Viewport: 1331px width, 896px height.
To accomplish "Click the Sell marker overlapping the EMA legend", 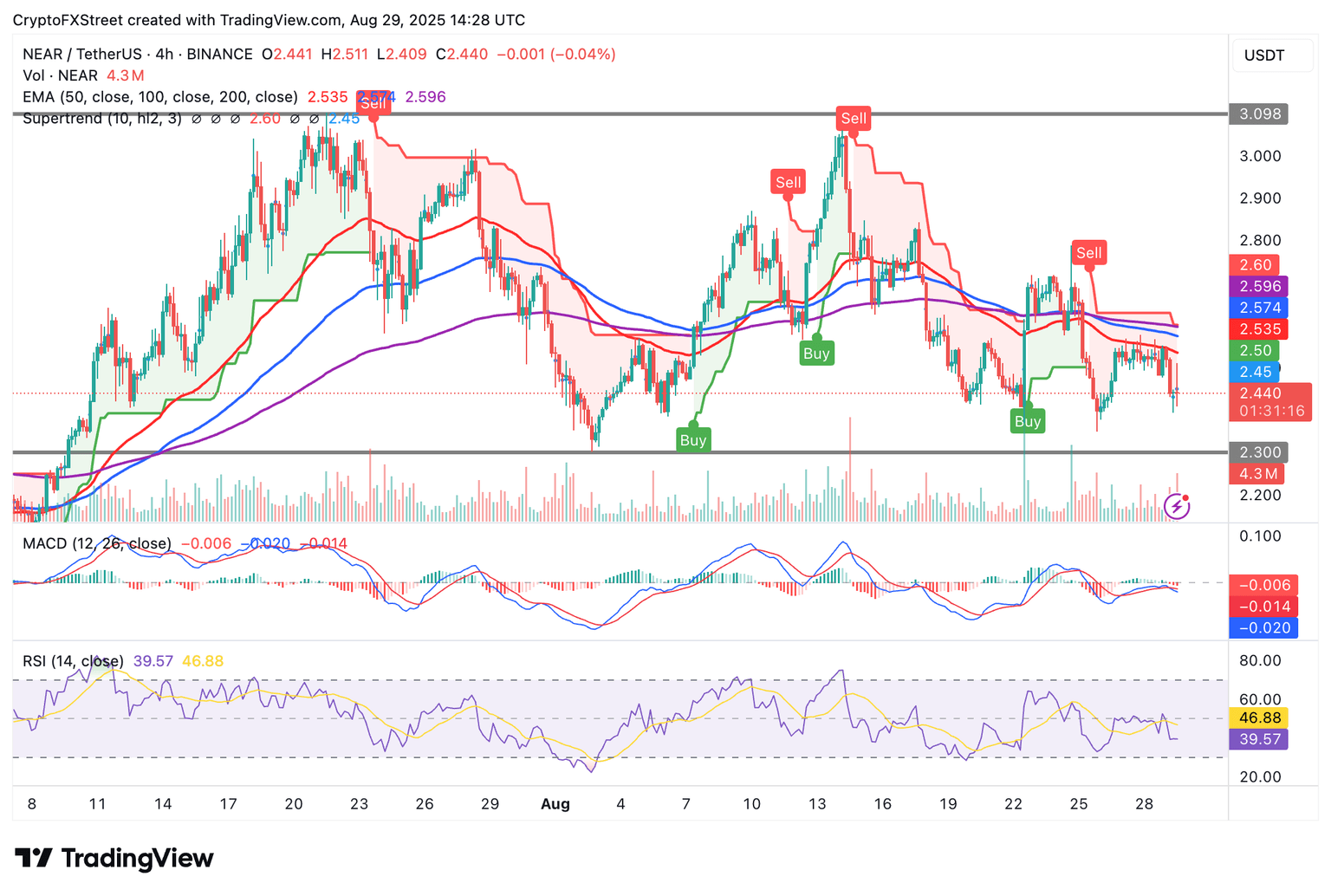I will point(373,104).
